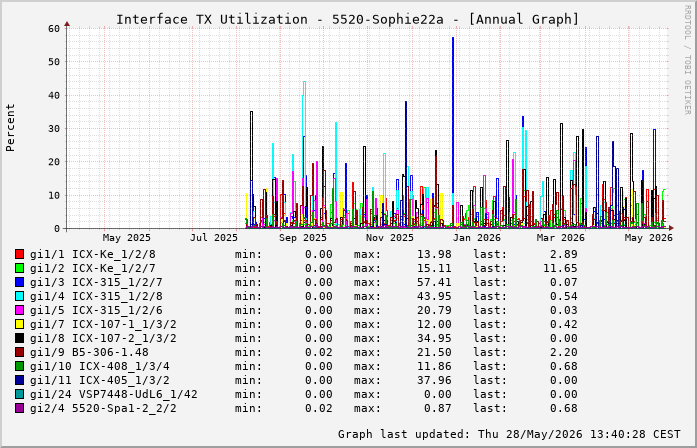Screen dimensions: 697x448
Task: Click the red gi1/1 ICX-Ke_1/2/8 legend swatch
Action: [x=20, y=254]
